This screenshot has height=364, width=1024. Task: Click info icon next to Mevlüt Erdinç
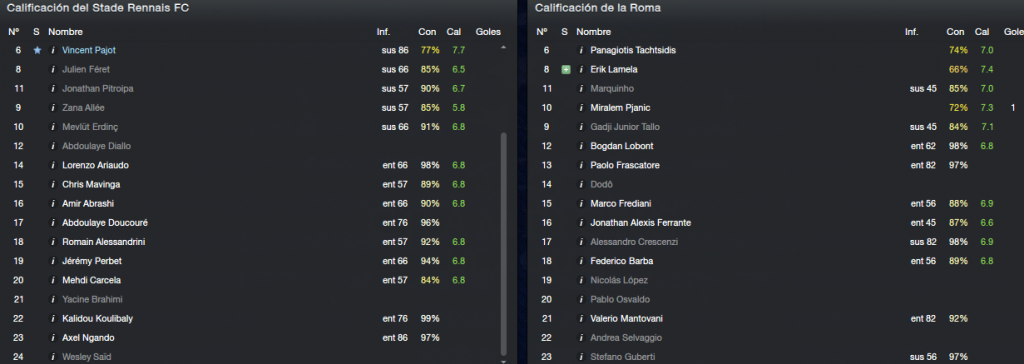[53, 127]
